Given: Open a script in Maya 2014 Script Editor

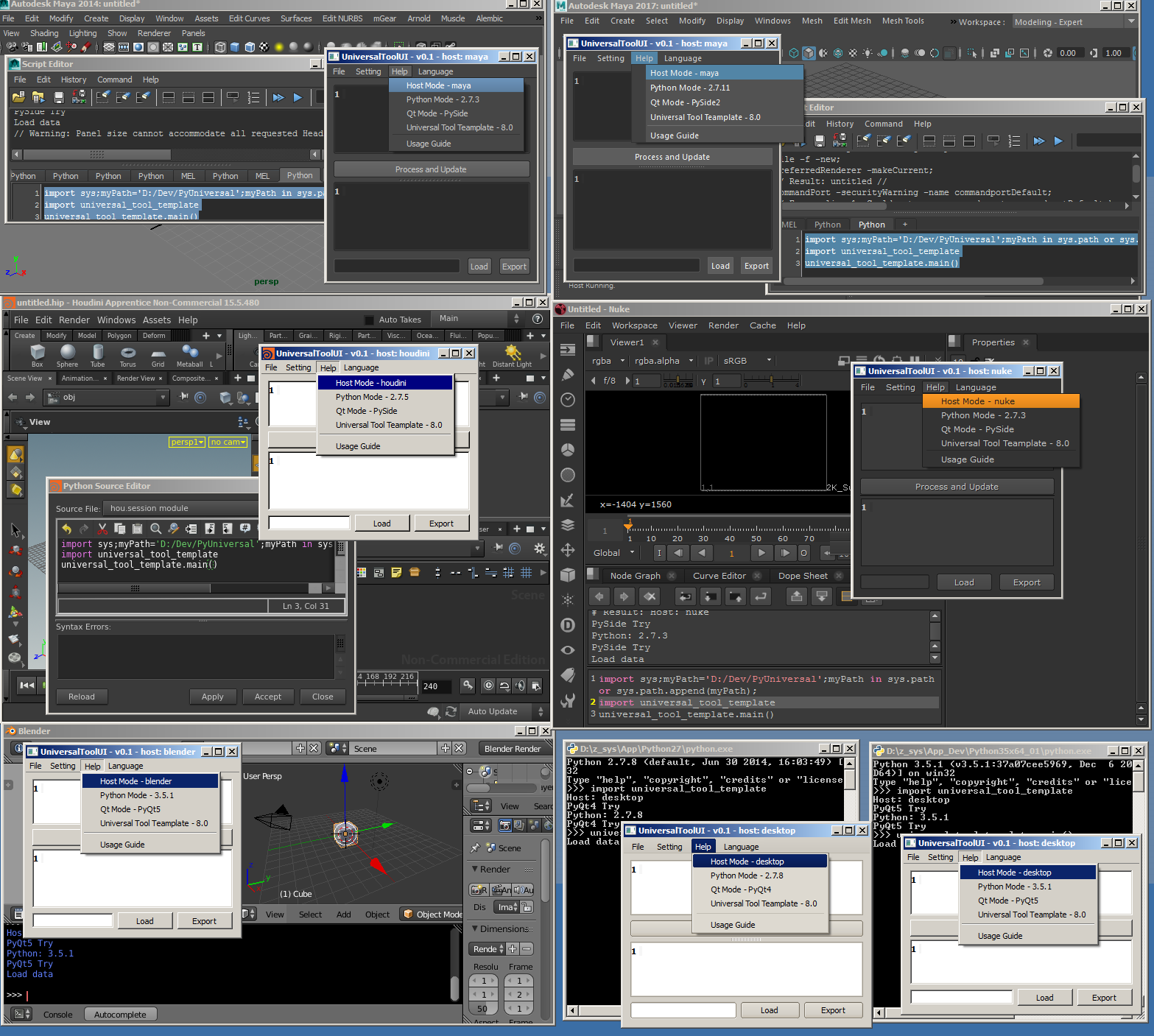Looking at the screenshot, I should pos(18,96).
